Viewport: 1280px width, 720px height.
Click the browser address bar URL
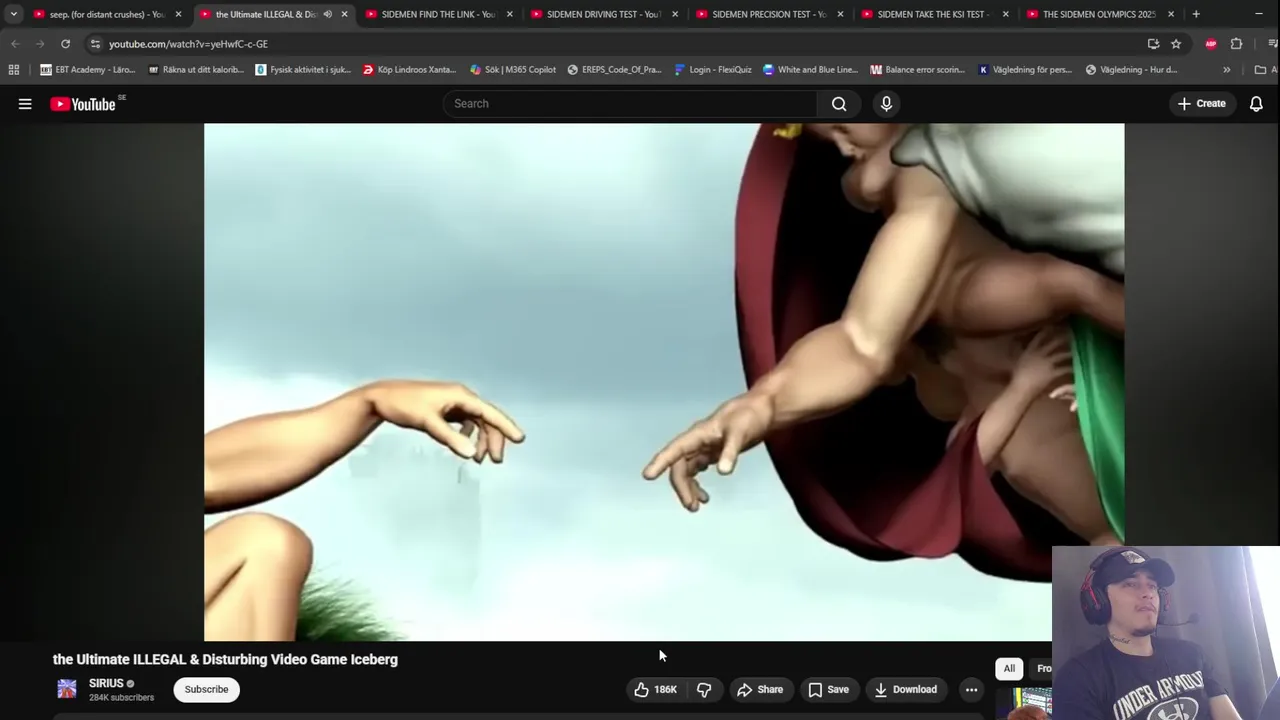click(x=188, y=44)
